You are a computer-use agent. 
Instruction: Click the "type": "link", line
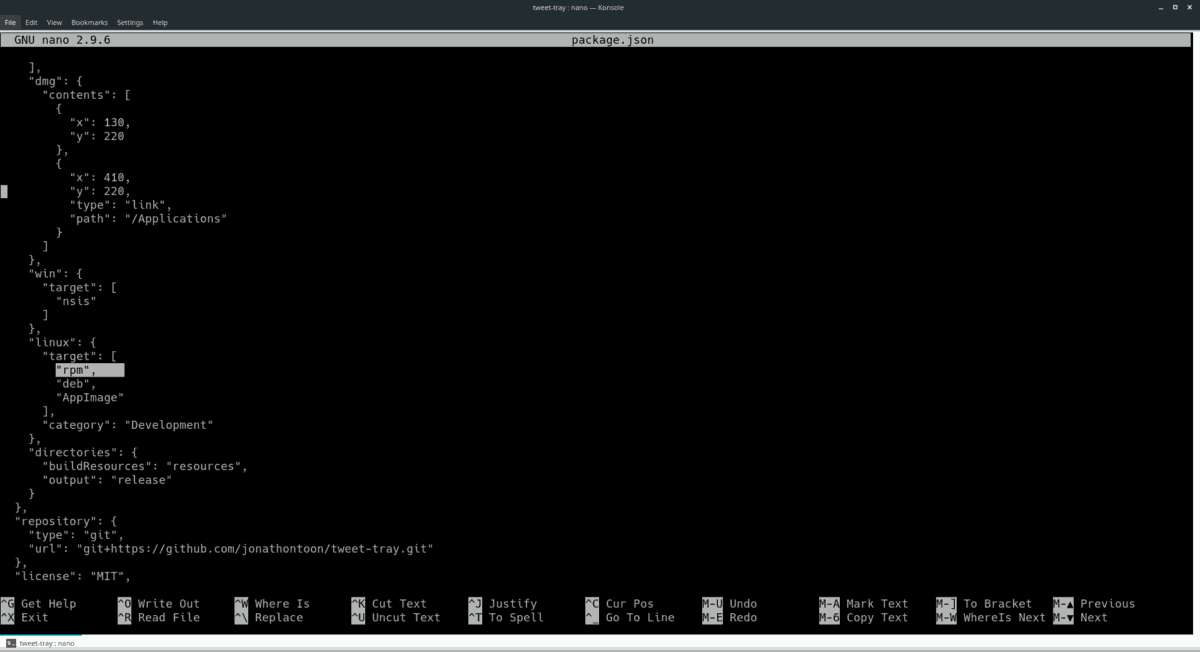click(121, 205)
